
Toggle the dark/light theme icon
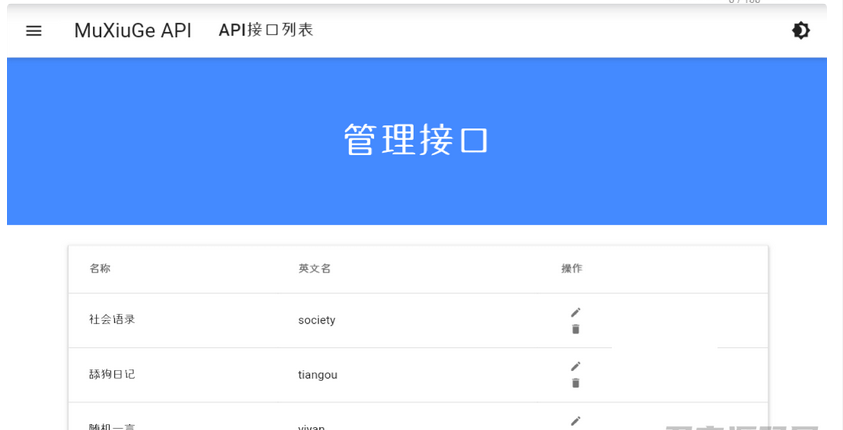pos(800,31)
